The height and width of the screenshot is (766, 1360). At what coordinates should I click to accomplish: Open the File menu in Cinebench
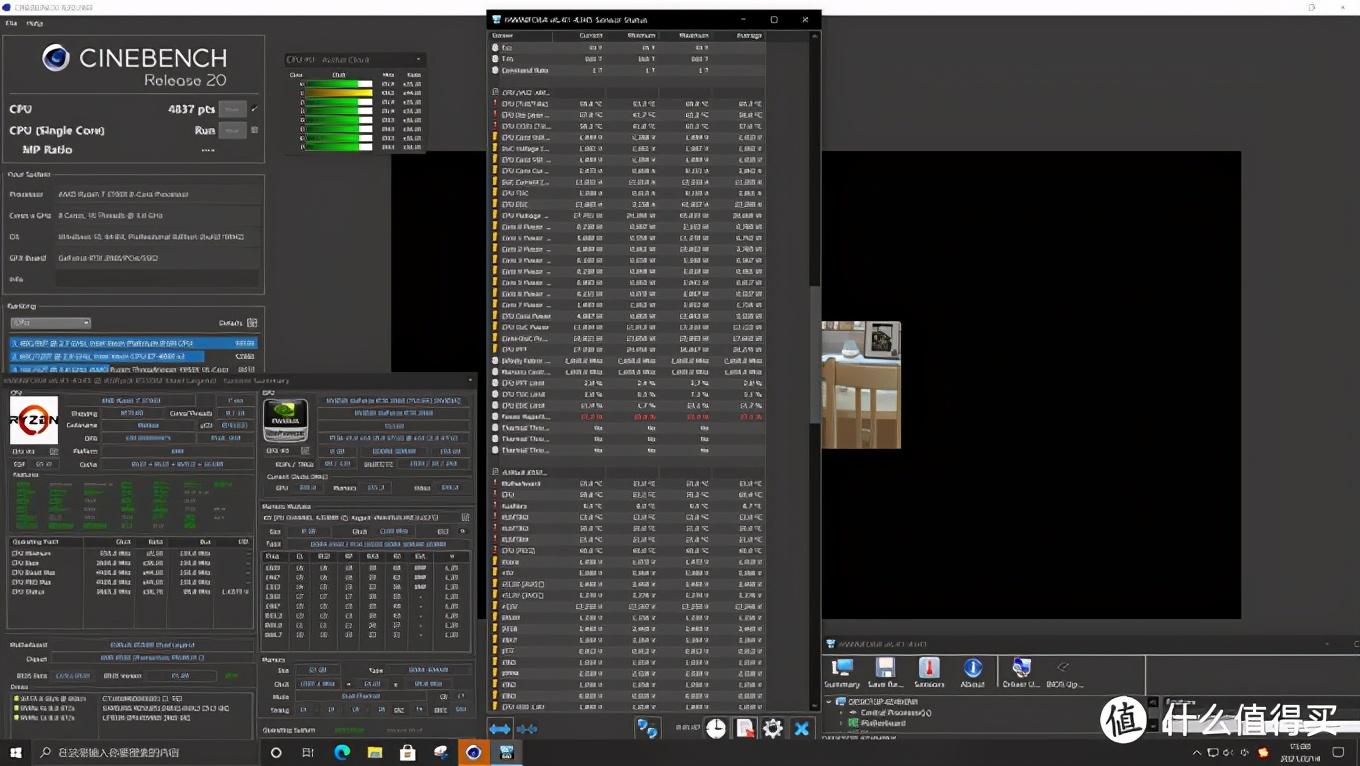click(x=12, y=23)
